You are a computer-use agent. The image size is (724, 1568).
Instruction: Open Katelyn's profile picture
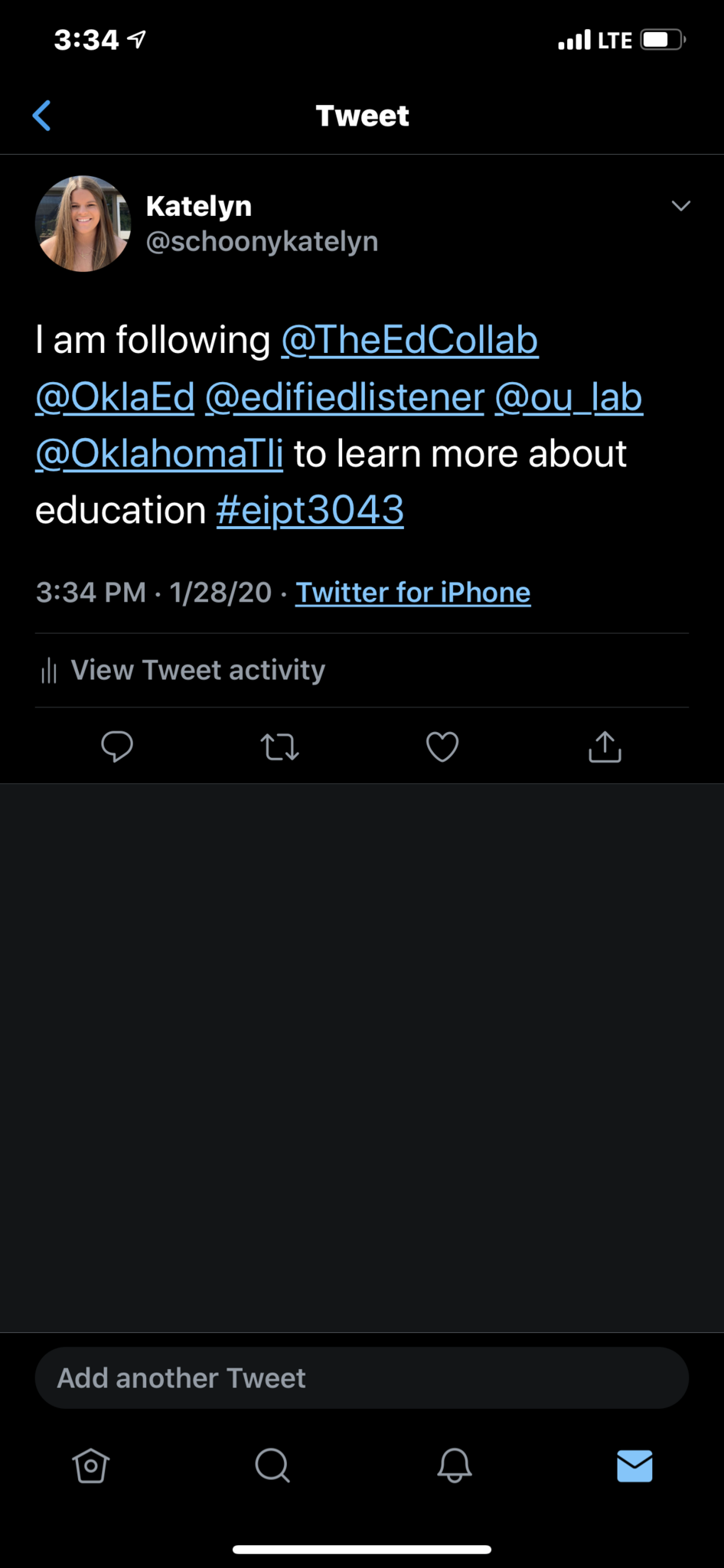click(x=83, y=224)
